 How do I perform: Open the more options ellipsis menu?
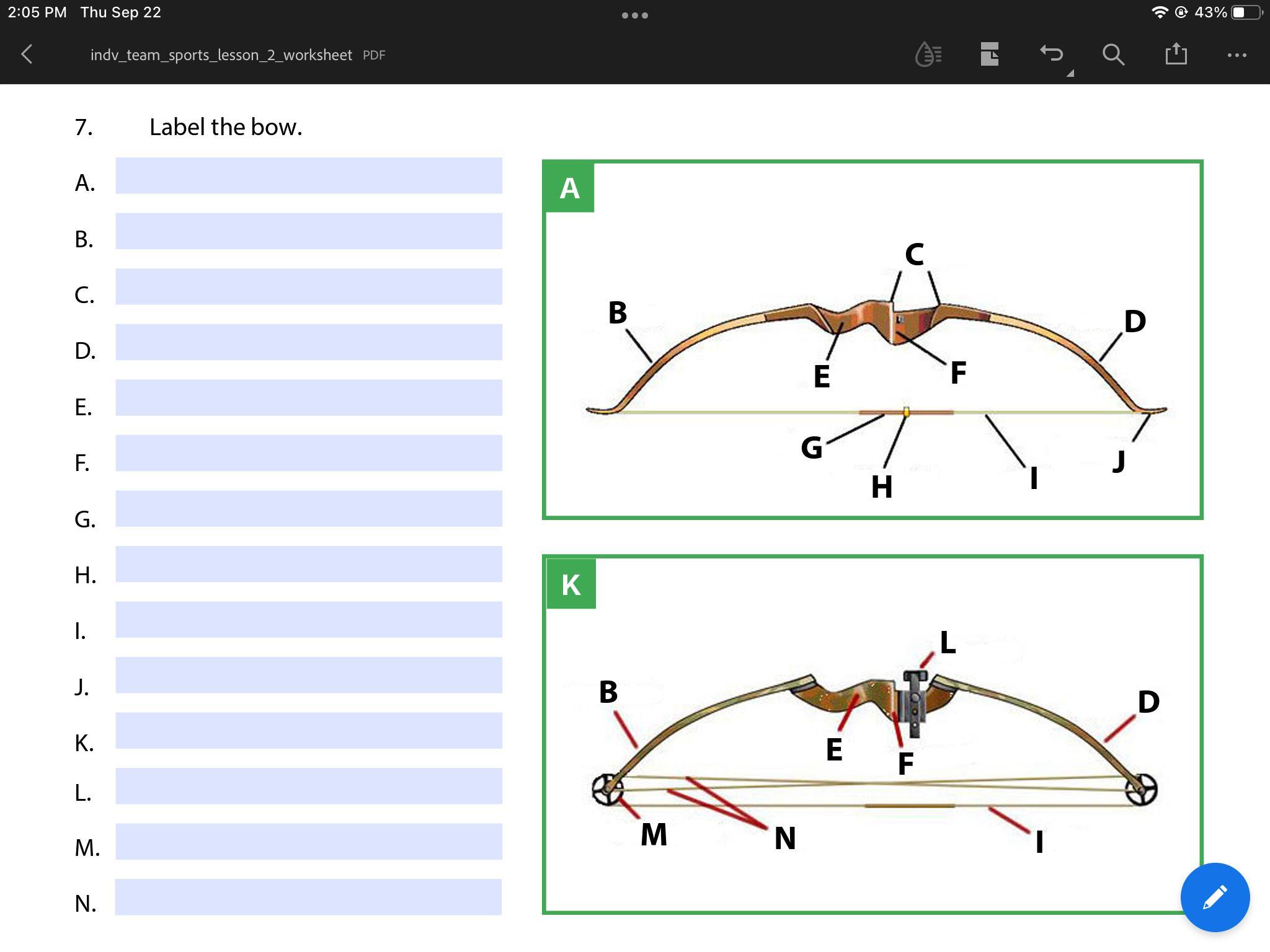1237,55
